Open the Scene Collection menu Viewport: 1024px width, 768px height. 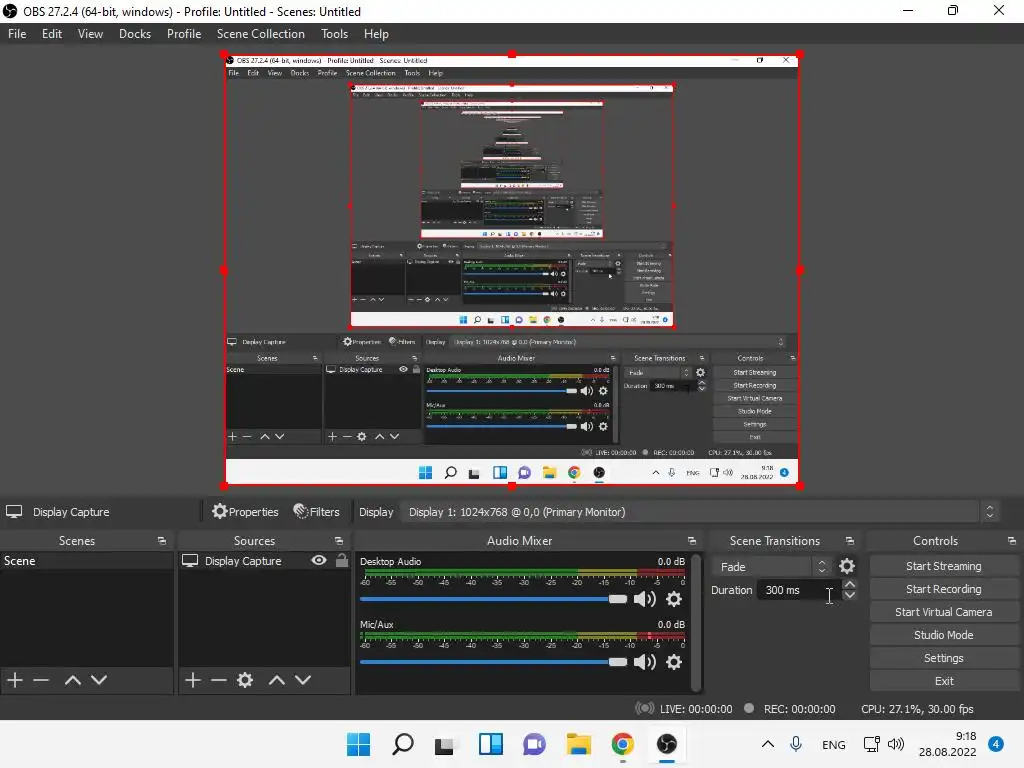click(x=261, y=34)
